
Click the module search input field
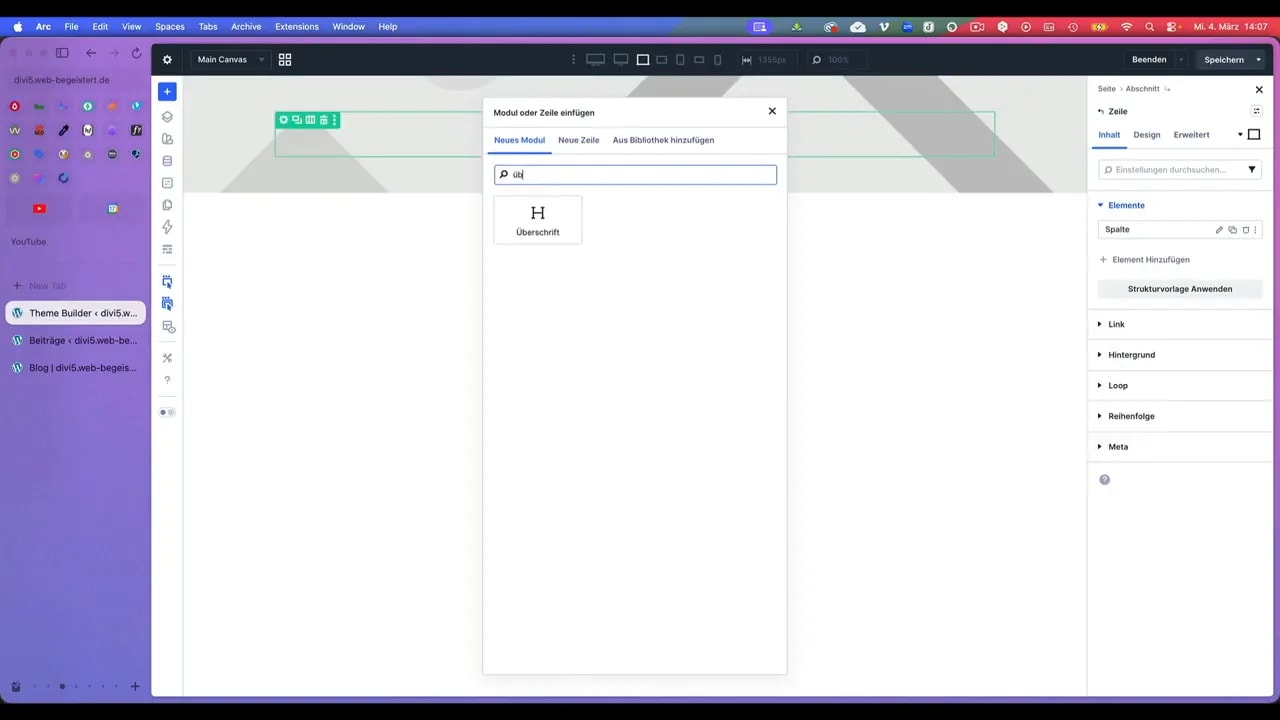635,174
